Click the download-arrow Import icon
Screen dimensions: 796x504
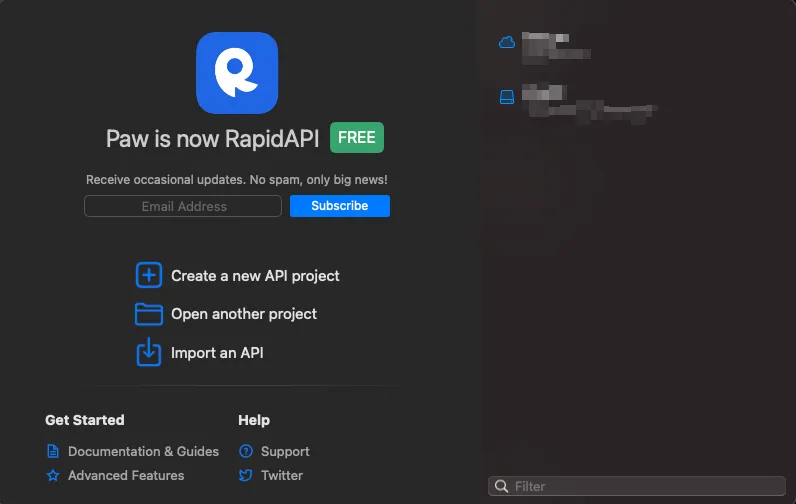pyautogui.click(x=148, y=352)
